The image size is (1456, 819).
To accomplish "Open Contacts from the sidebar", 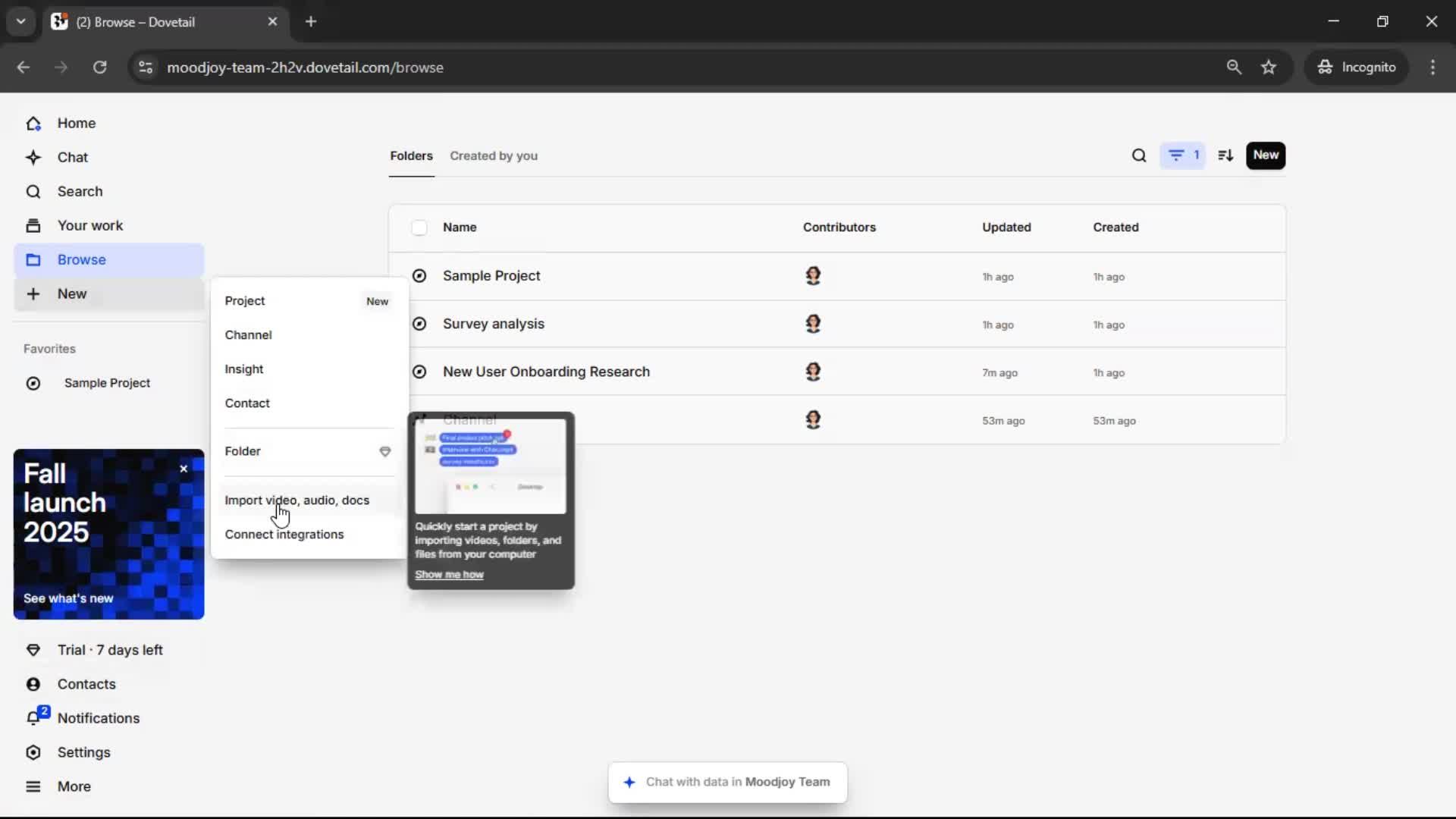I will tap(86, 683).
